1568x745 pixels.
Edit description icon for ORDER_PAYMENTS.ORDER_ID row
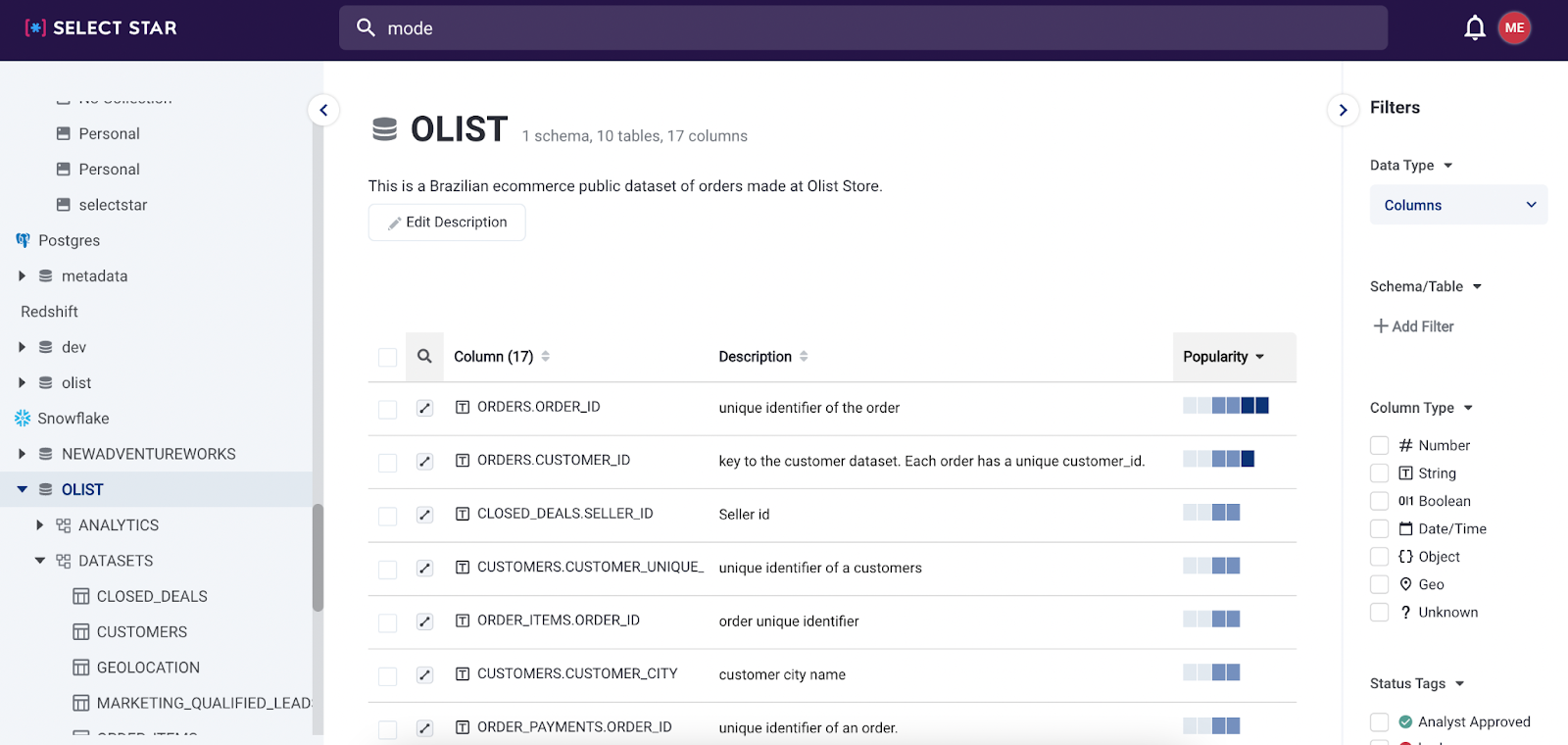(424, 728)
